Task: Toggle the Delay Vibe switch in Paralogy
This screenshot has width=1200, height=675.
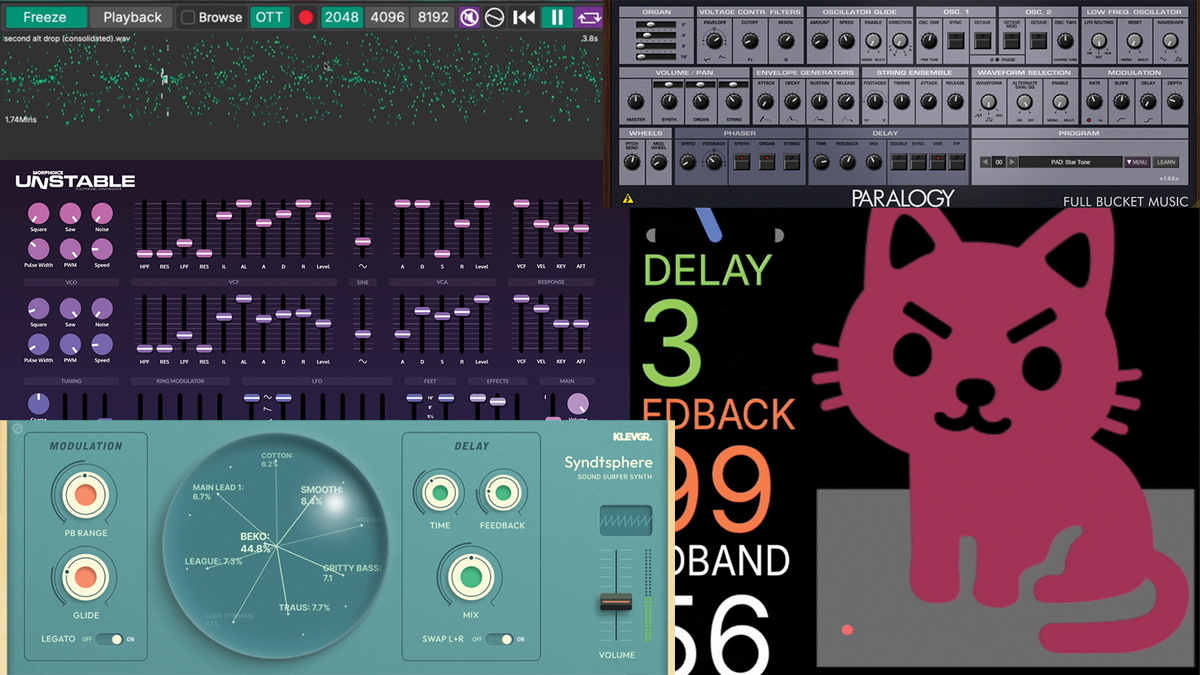Action: coord(940,163)
